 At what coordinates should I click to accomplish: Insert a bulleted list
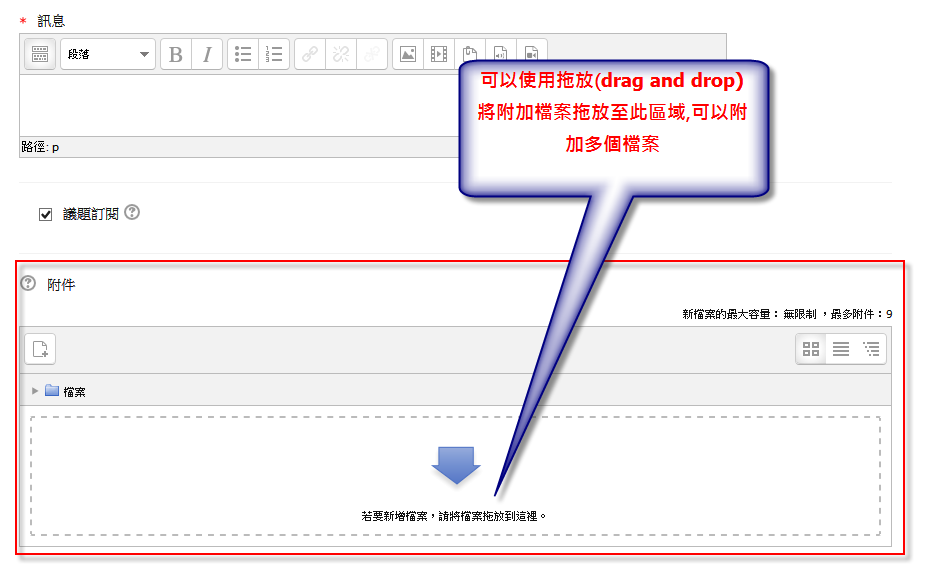coord(243,54)
